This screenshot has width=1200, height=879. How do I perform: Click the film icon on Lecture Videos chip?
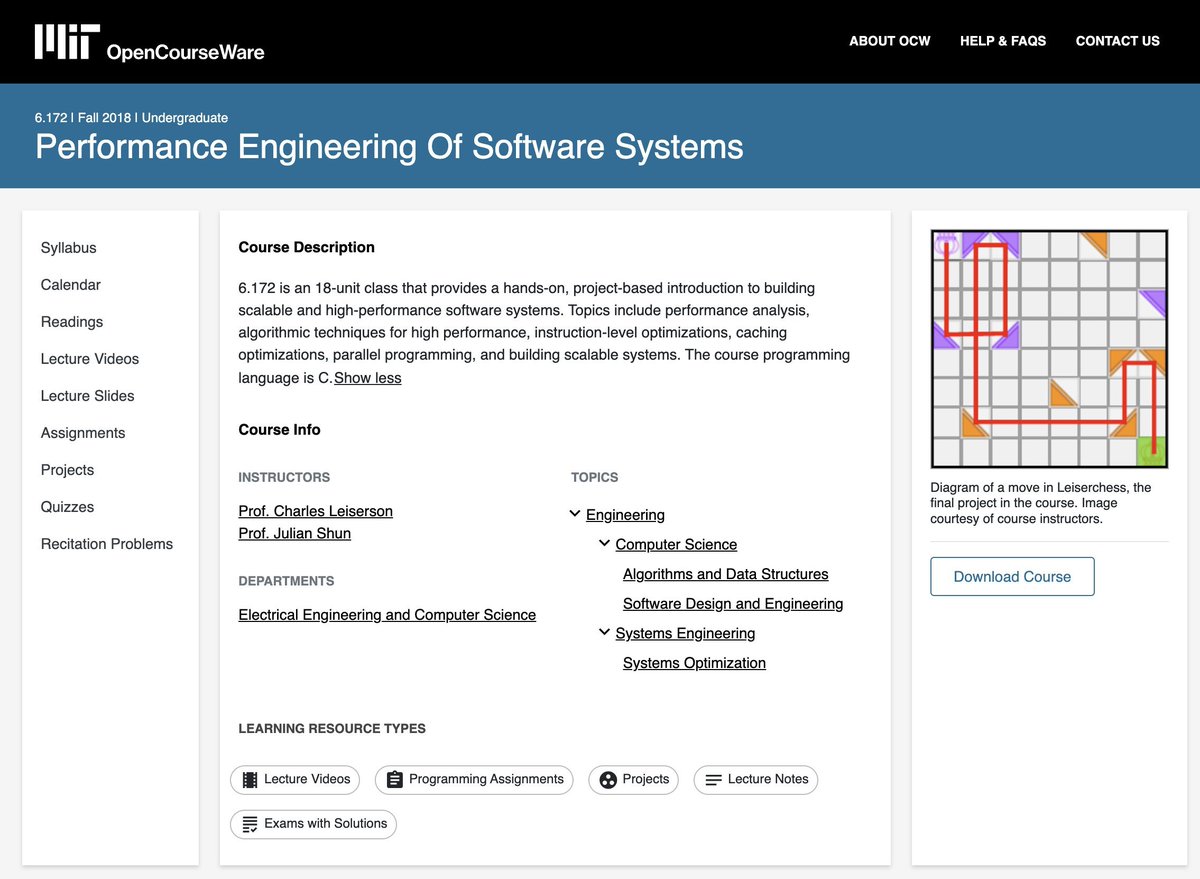(250, 779)
